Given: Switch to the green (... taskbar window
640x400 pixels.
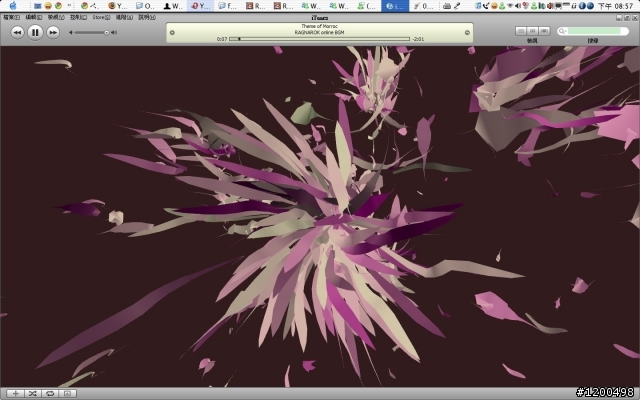Looking at the screenshot, I should [x=366, y=6].
